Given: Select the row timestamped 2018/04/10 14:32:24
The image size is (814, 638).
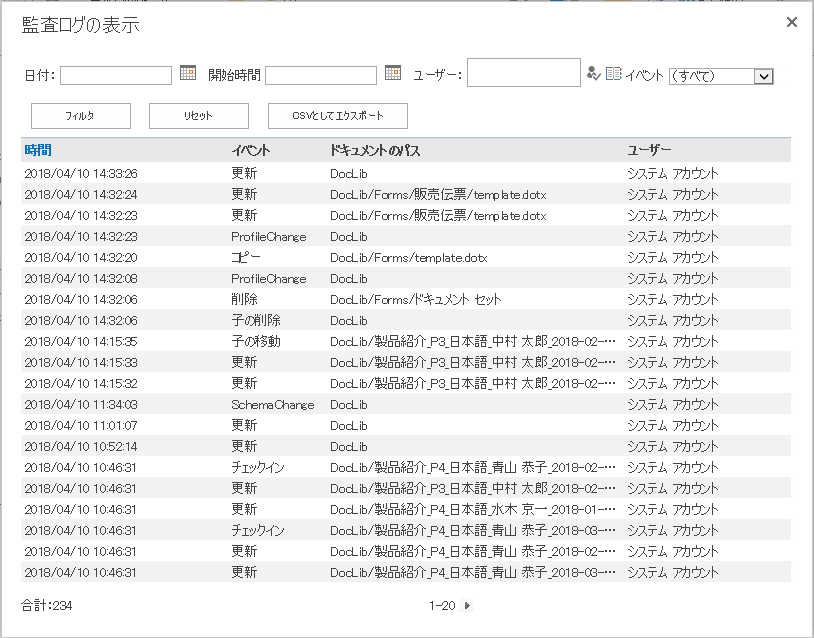Looking at the screenshot, I should [406, 194].
